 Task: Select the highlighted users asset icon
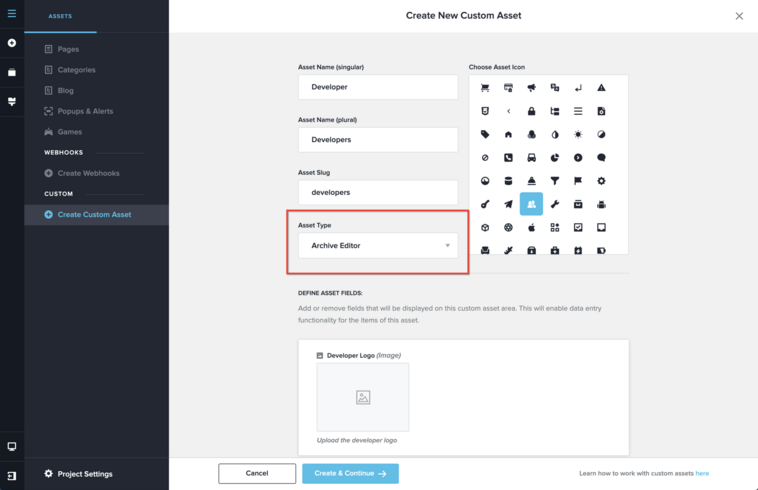531,204
